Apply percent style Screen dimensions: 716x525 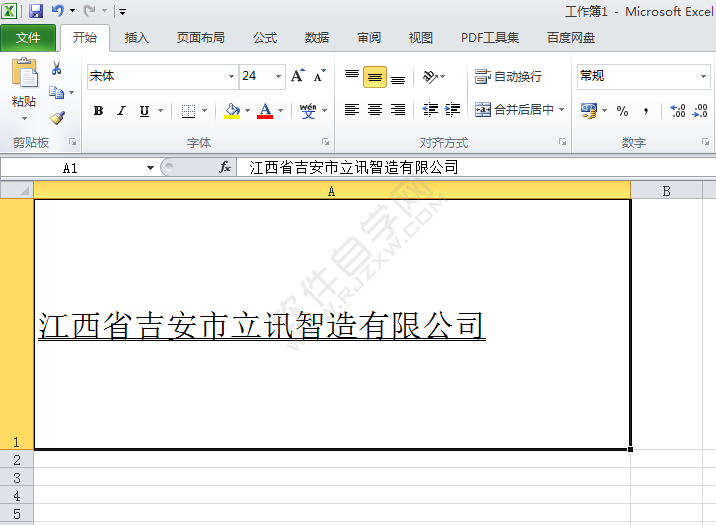pos(622,110)
